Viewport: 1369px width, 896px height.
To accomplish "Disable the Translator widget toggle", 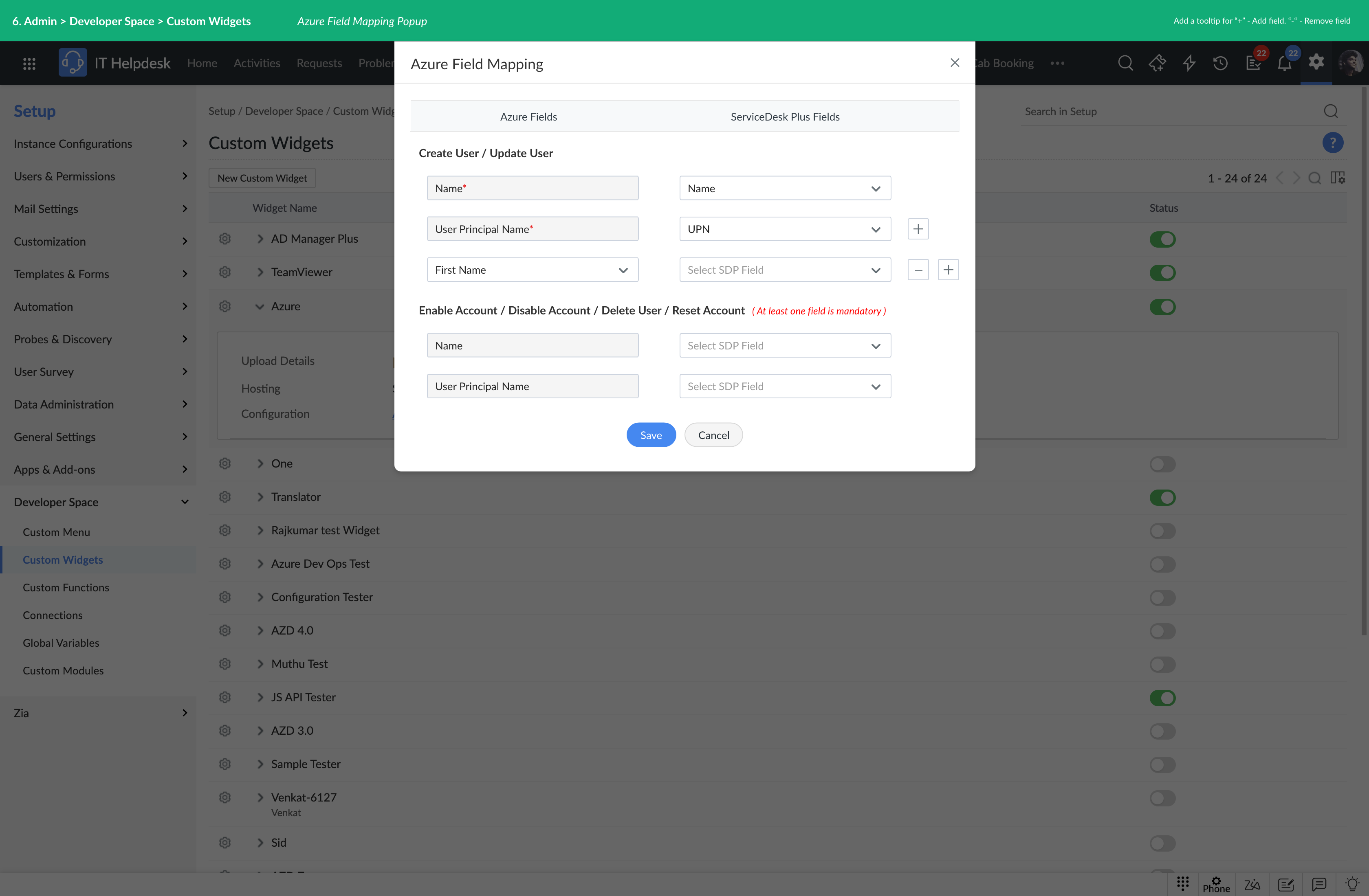I will (1162, 497).
